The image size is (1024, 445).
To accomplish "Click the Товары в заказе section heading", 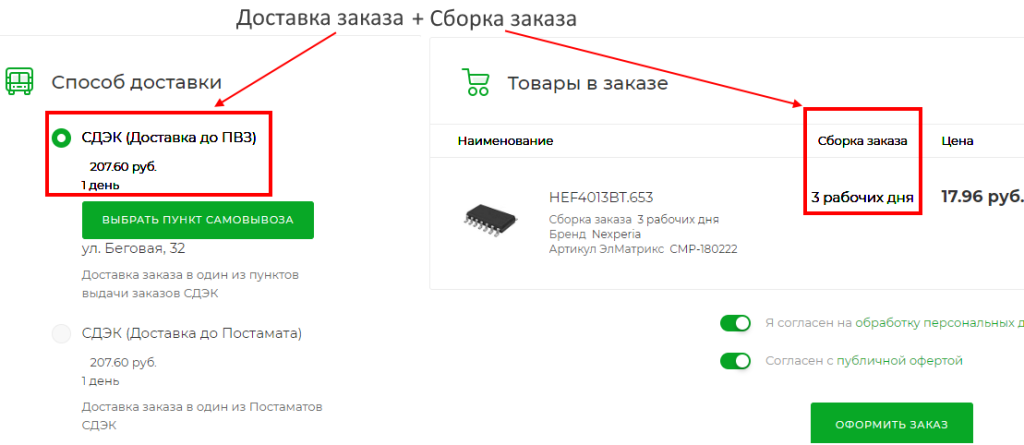I will (x=588, y=84).
